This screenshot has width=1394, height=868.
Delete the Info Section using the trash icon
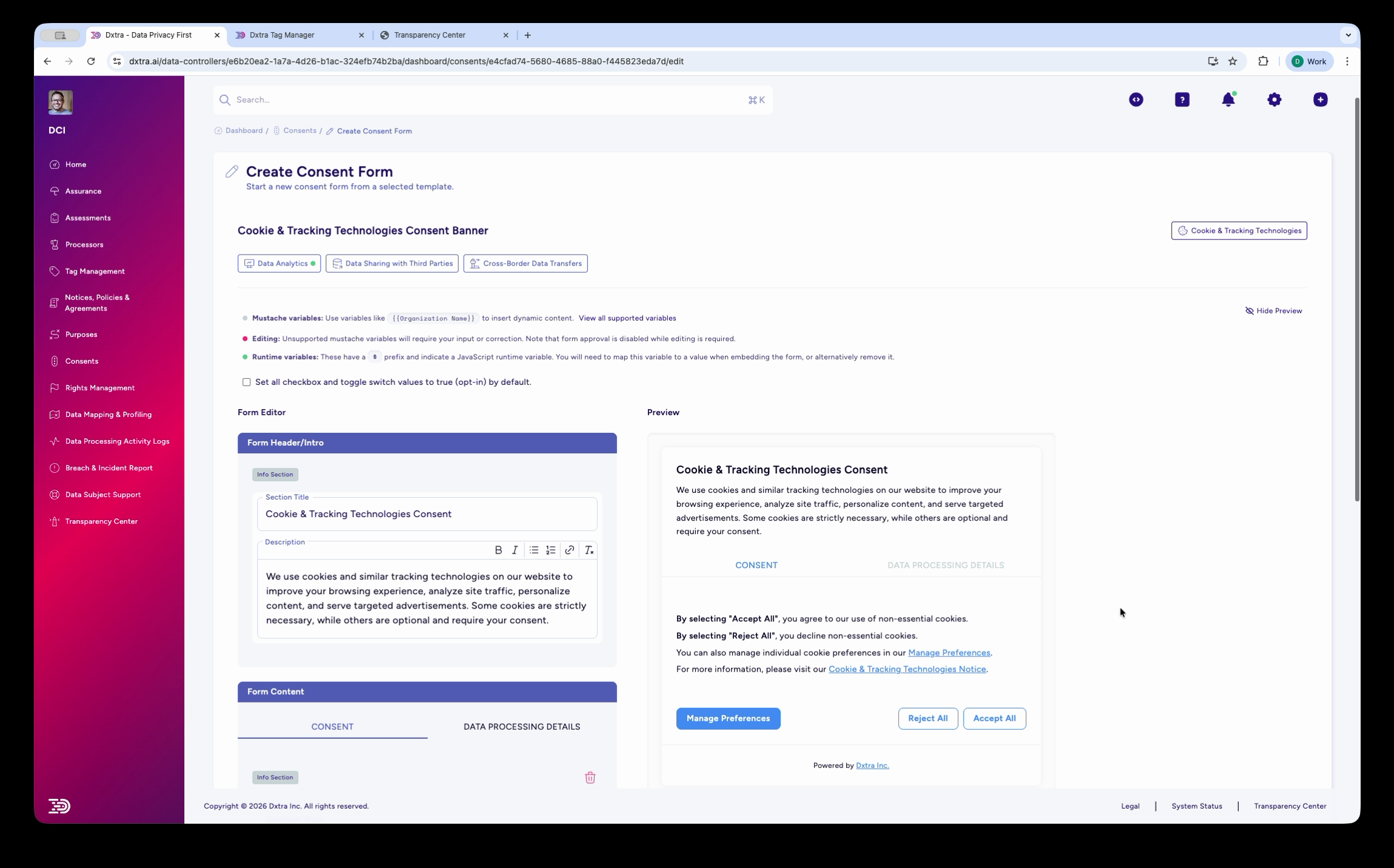coord(590,777)
